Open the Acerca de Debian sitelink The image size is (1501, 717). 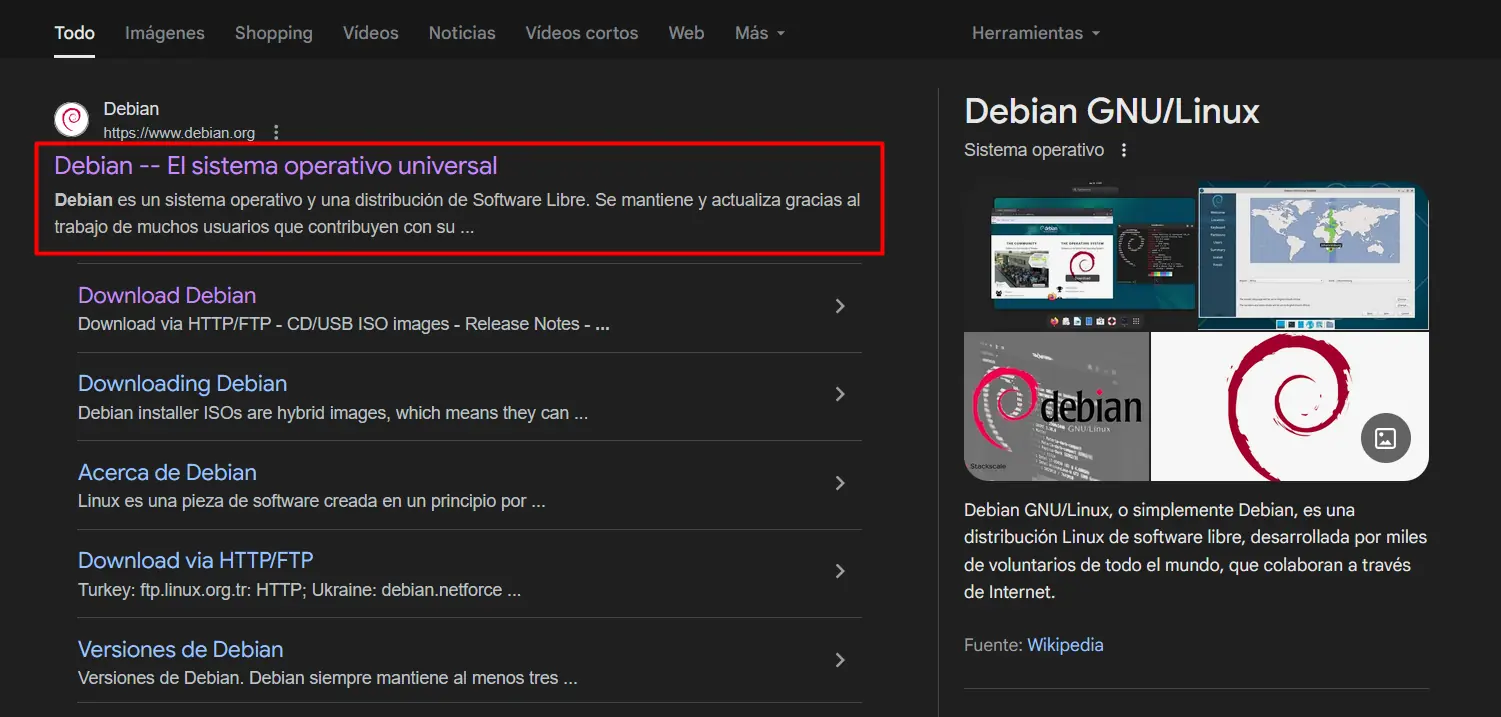click(167, 472)
